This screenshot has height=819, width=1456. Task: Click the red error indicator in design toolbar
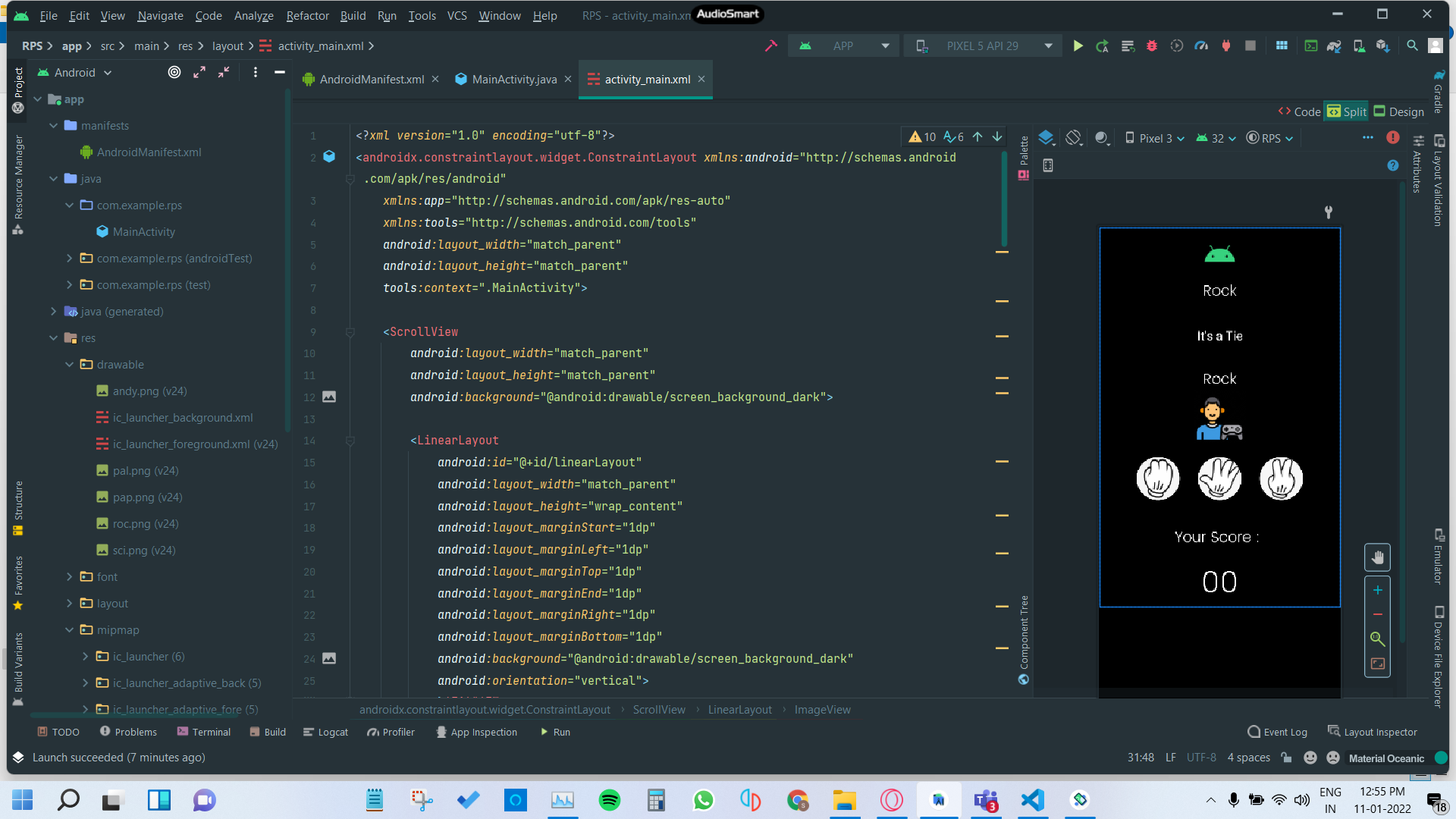1393,137
